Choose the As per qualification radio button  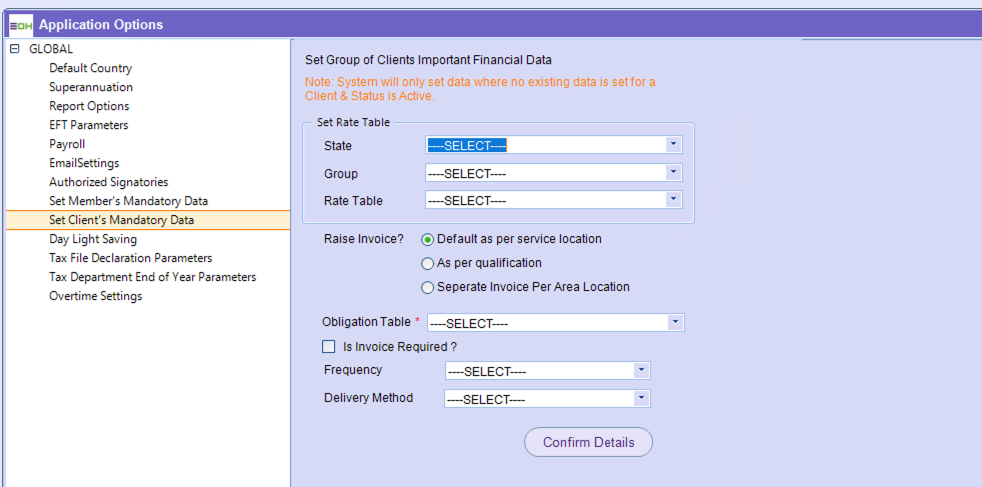coord(428,264)
